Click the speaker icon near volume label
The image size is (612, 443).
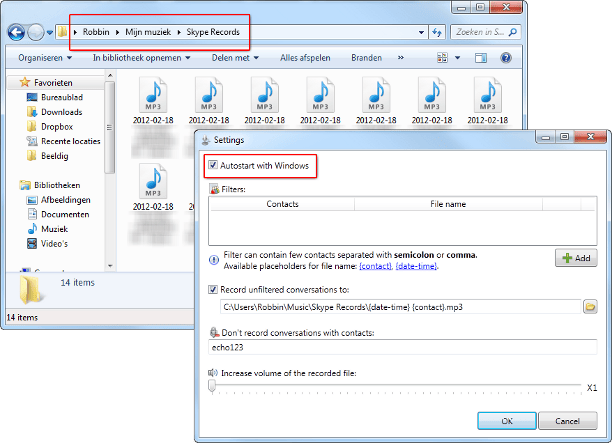(213, 373)
